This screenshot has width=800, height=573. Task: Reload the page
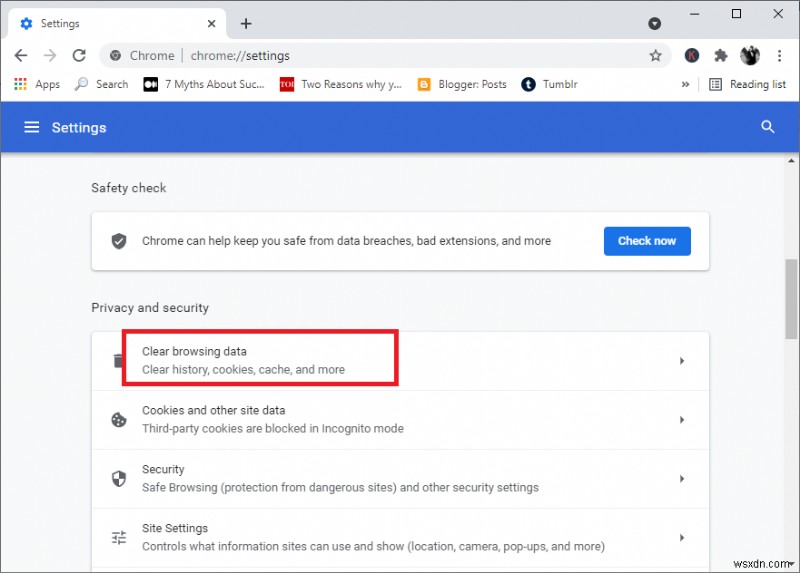tap(79, 56)
